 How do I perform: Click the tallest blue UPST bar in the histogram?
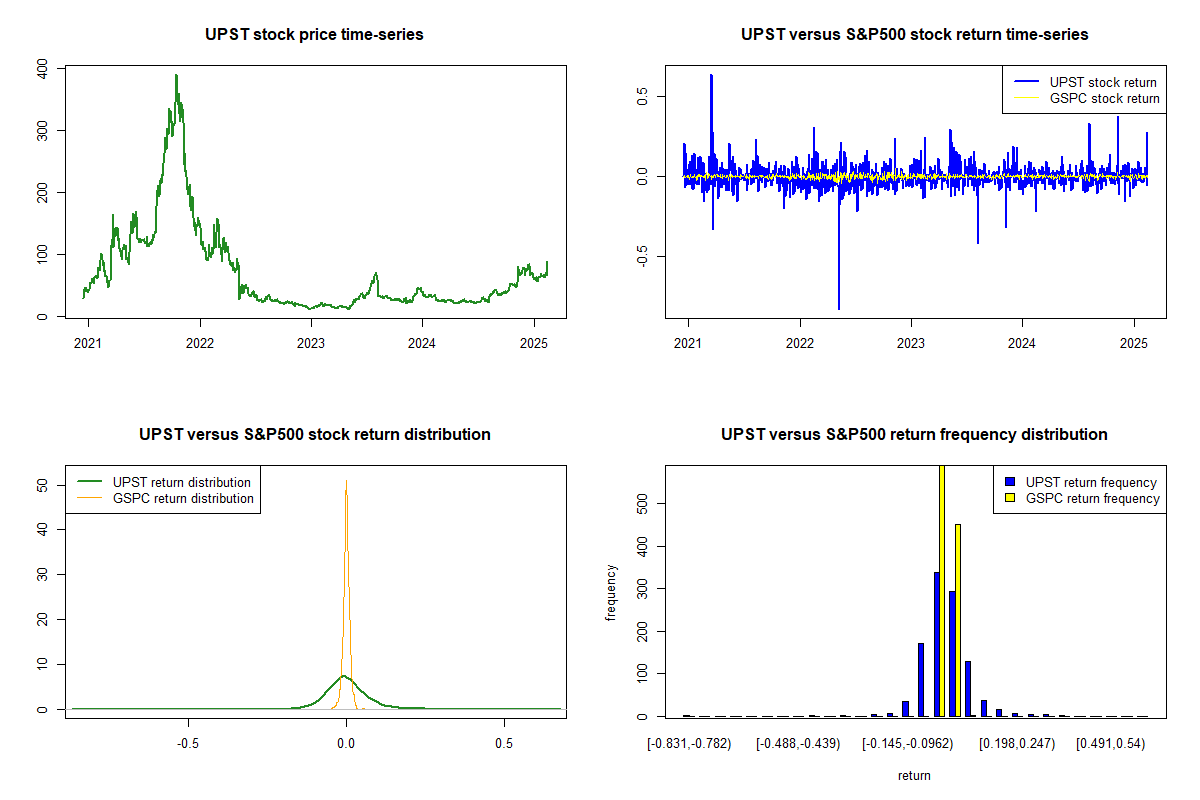936,644
